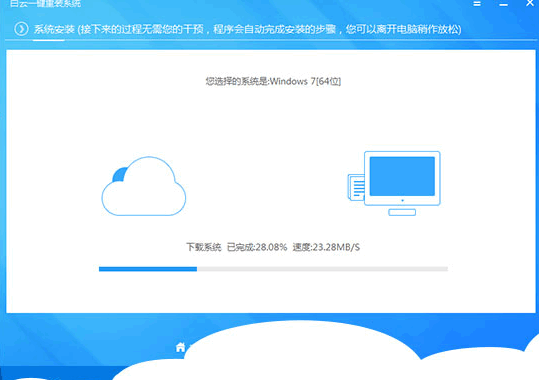The height and width of the screenshot is (380, 539).
Task: Click the installation instructions text in header
Action: point(270,29)
